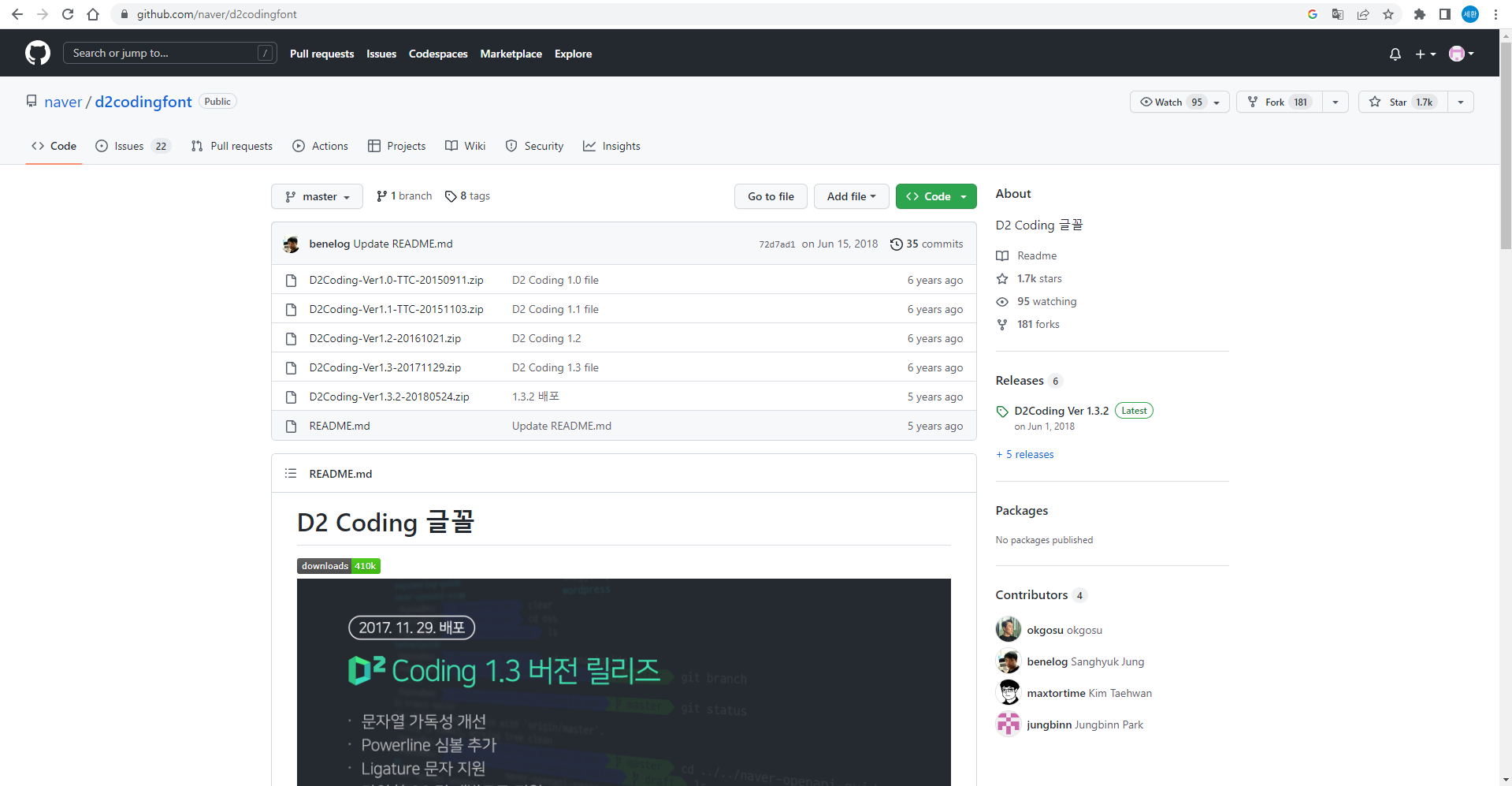
Task: Expand the Watch options dropdown arrow
Action: click(1217, 102)
